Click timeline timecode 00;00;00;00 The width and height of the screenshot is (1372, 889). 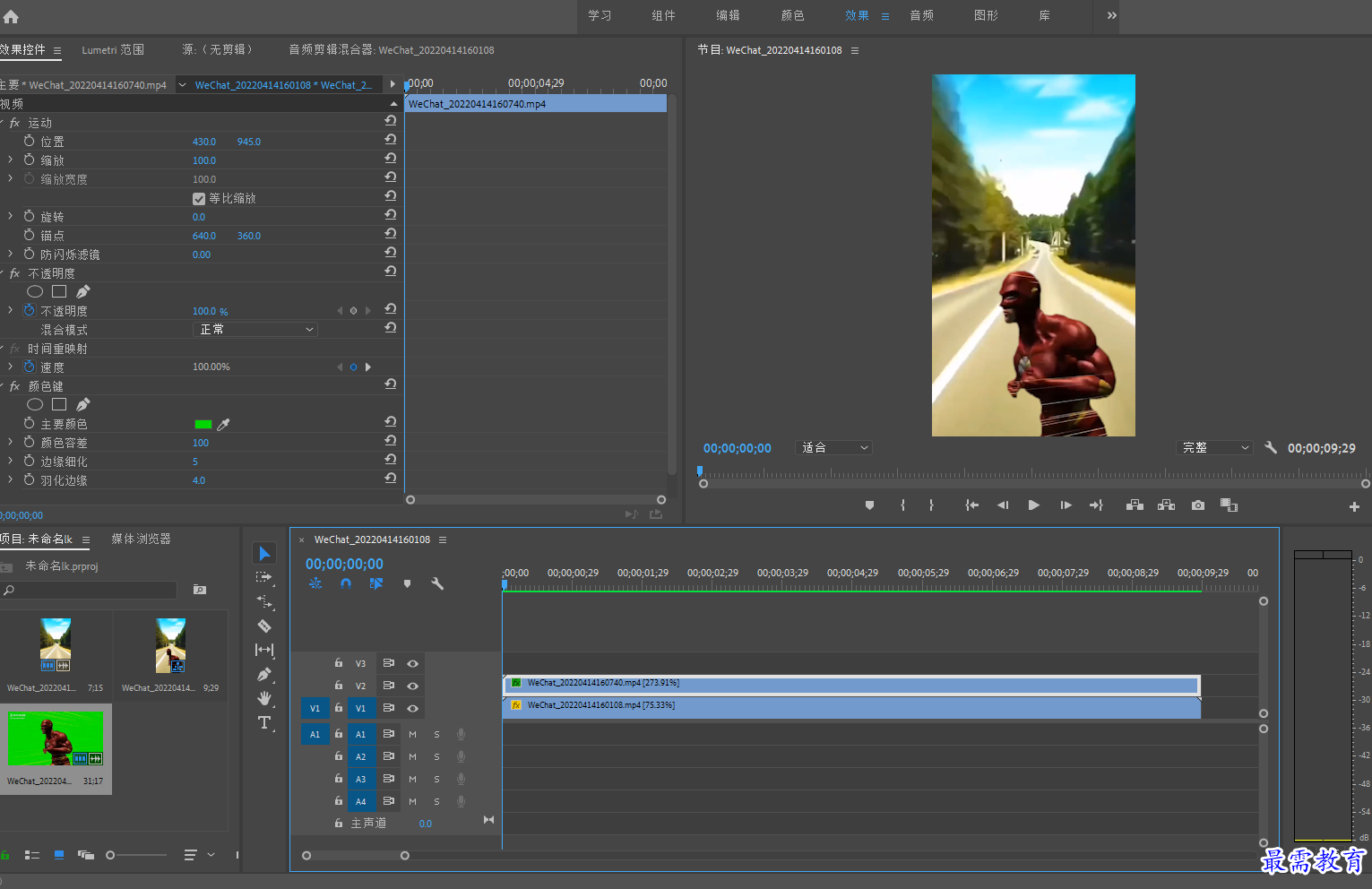pos(344,564)
